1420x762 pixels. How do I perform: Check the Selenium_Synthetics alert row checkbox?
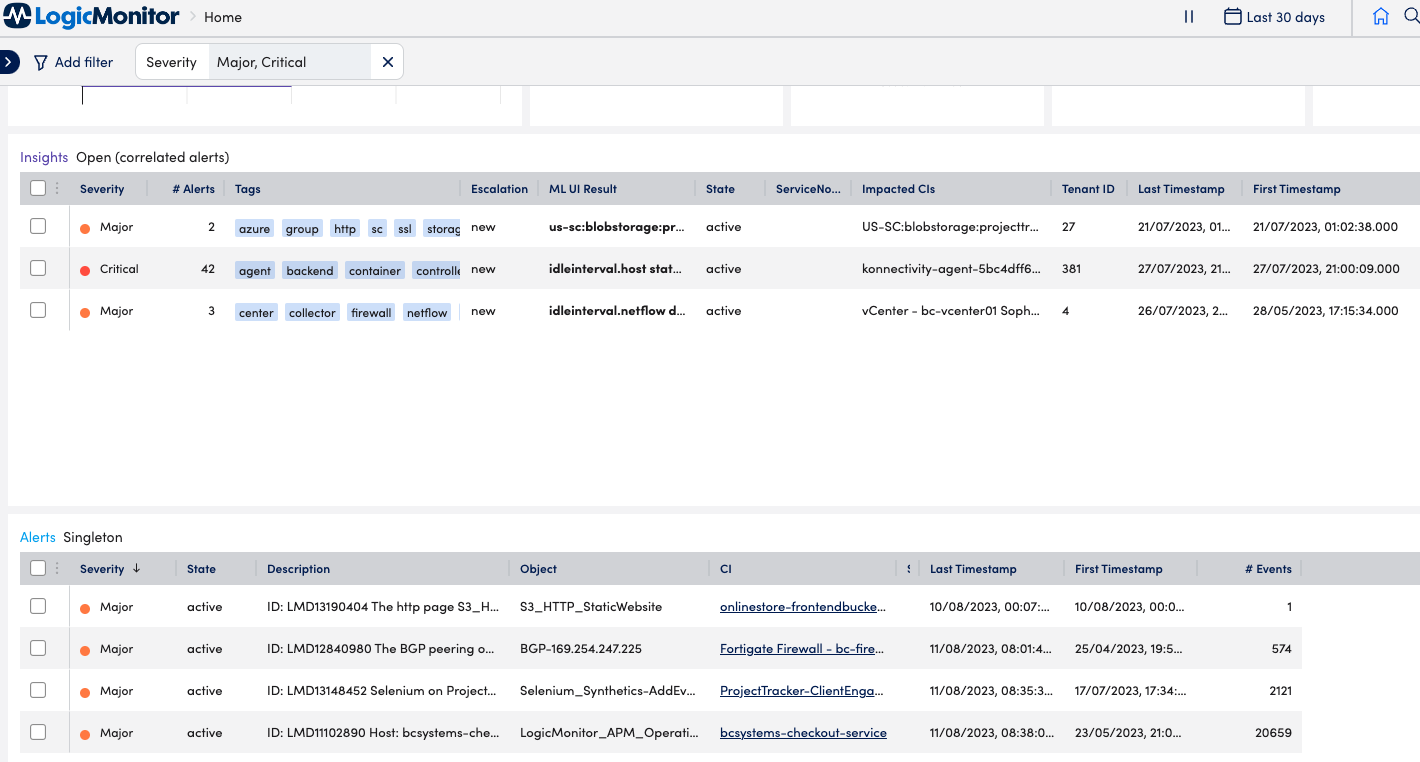(x=38, y=690)
